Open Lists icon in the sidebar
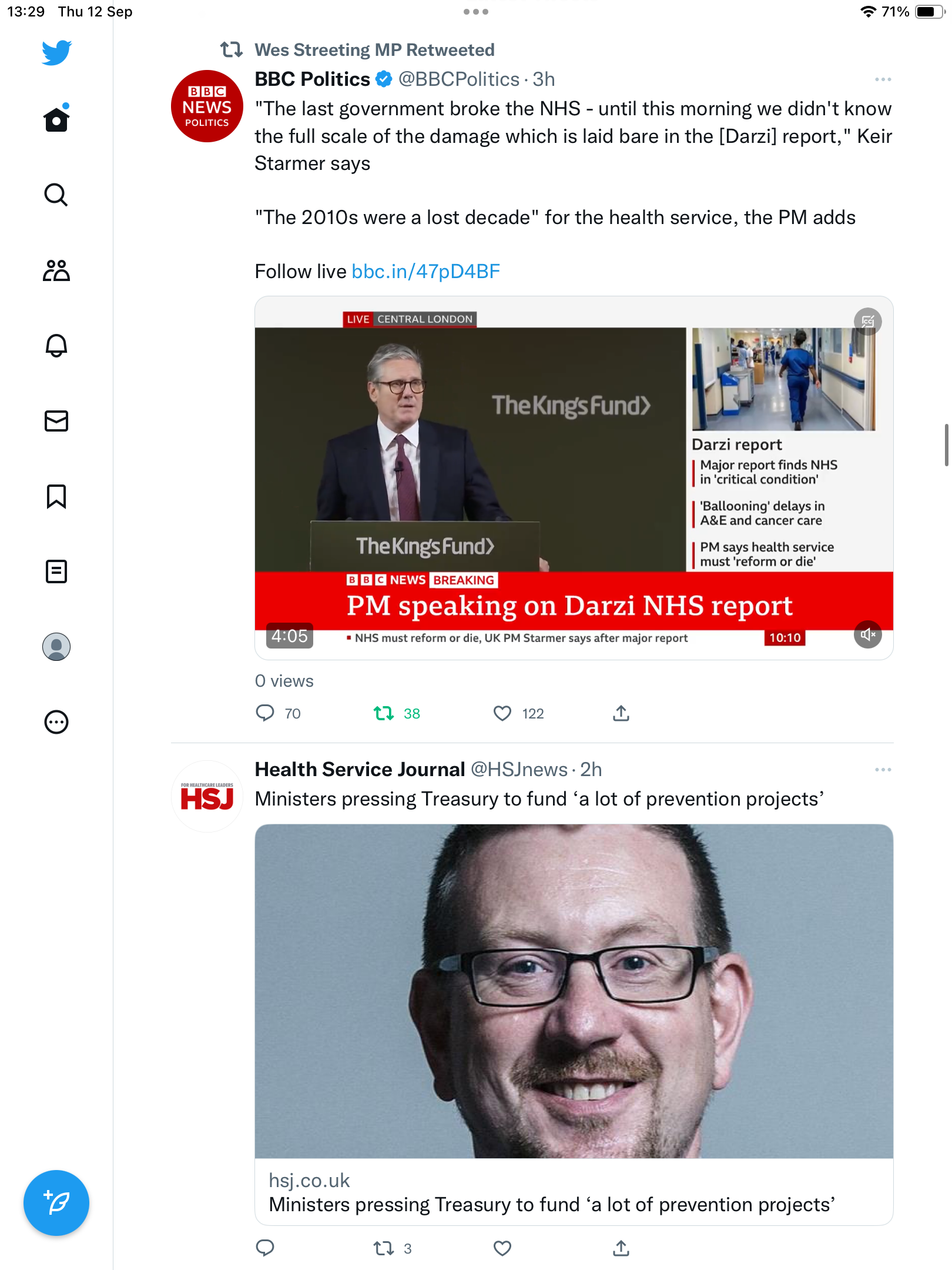The height and width of the screenshot is (1270, 952). [56, 571]
